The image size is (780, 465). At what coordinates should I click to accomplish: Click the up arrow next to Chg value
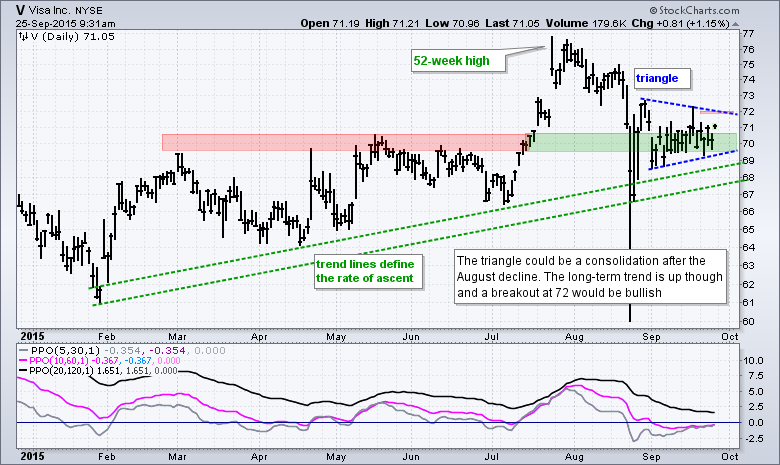click(735, 24)
